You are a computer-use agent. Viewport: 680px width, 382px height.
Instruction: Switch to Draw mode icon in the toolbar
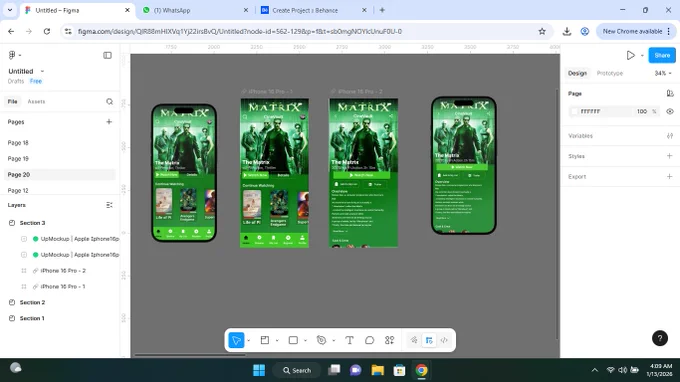click(x=414, y=340)
